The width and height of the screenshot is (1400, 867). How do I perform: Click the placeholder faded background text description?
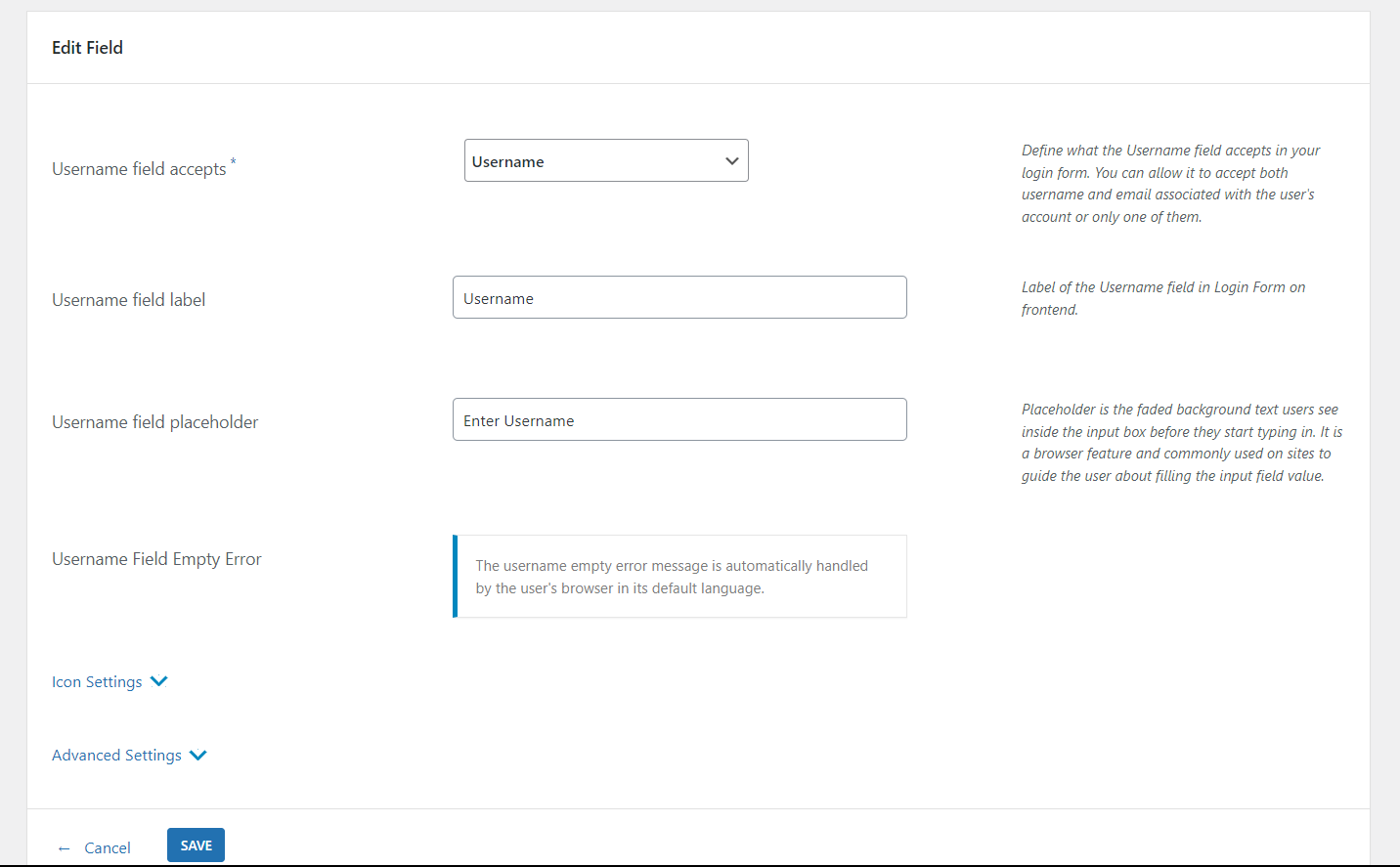coord(1182,443)
